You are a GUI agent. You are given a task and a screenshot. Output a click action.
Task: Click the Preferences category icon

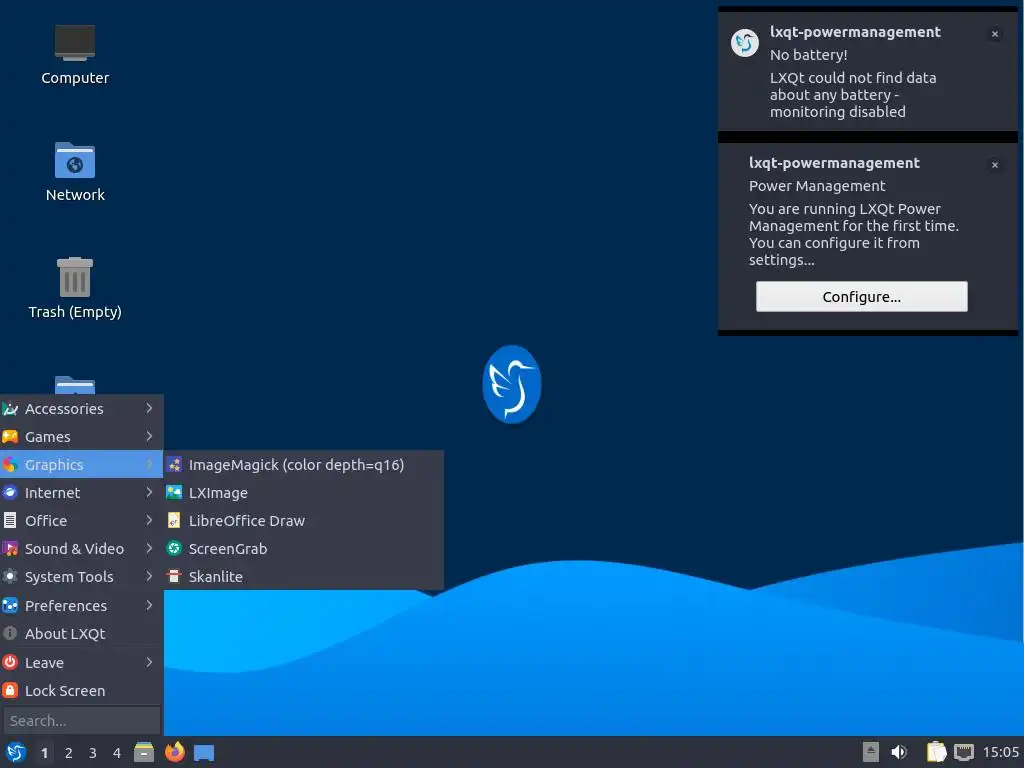(x=10, y=605)
